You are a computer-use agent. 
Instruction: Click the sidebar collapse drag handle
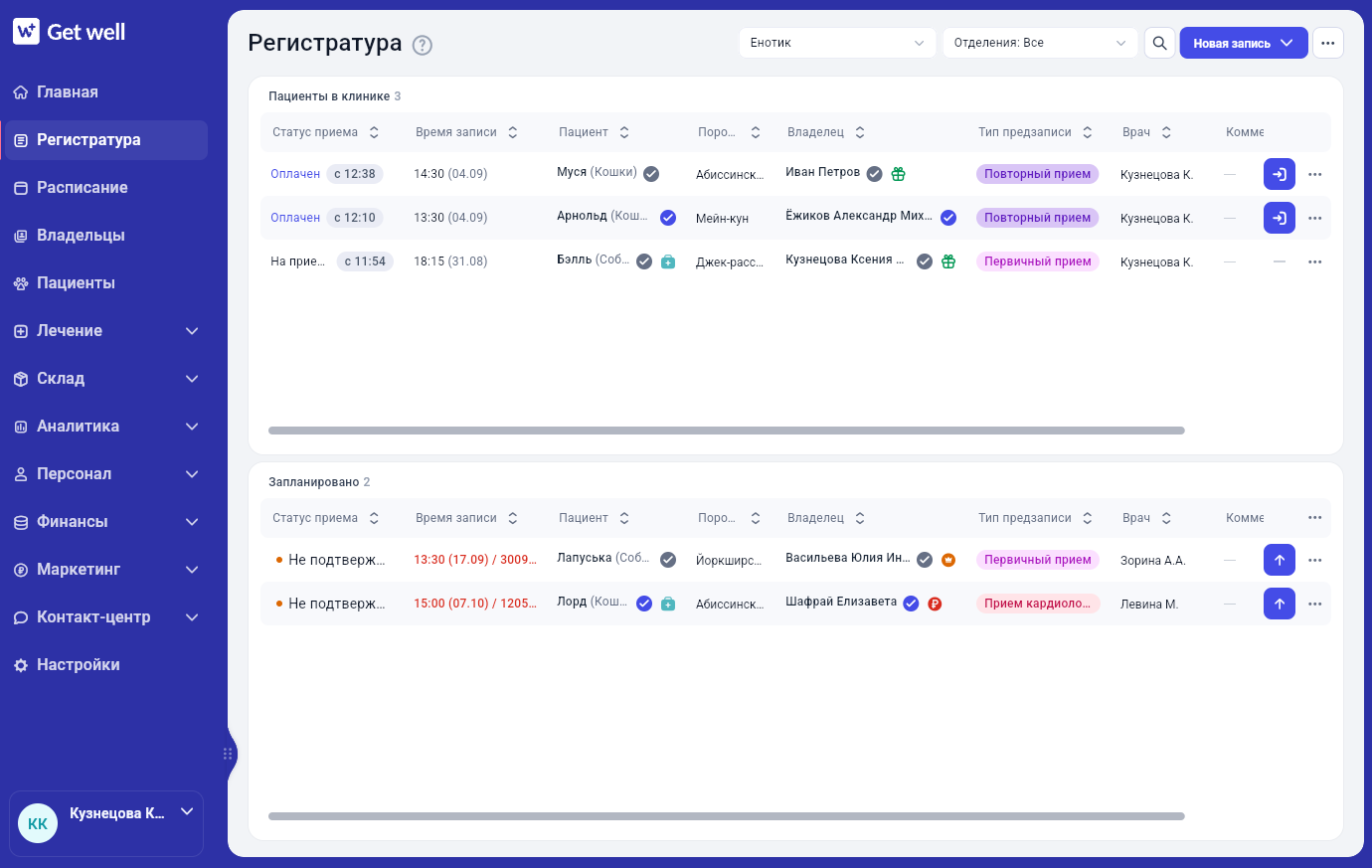[228, 754]
